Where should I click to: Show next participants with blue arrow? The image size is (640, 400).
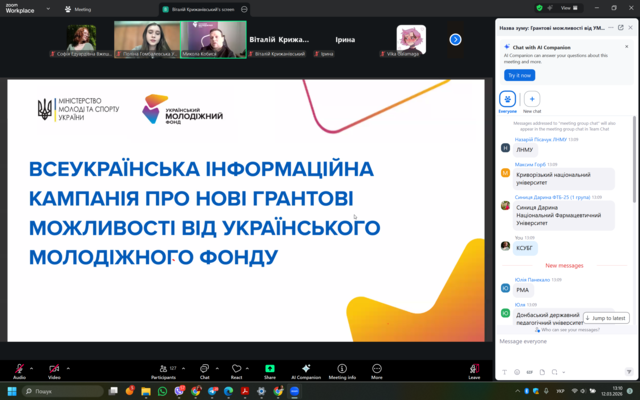[455, 39]
